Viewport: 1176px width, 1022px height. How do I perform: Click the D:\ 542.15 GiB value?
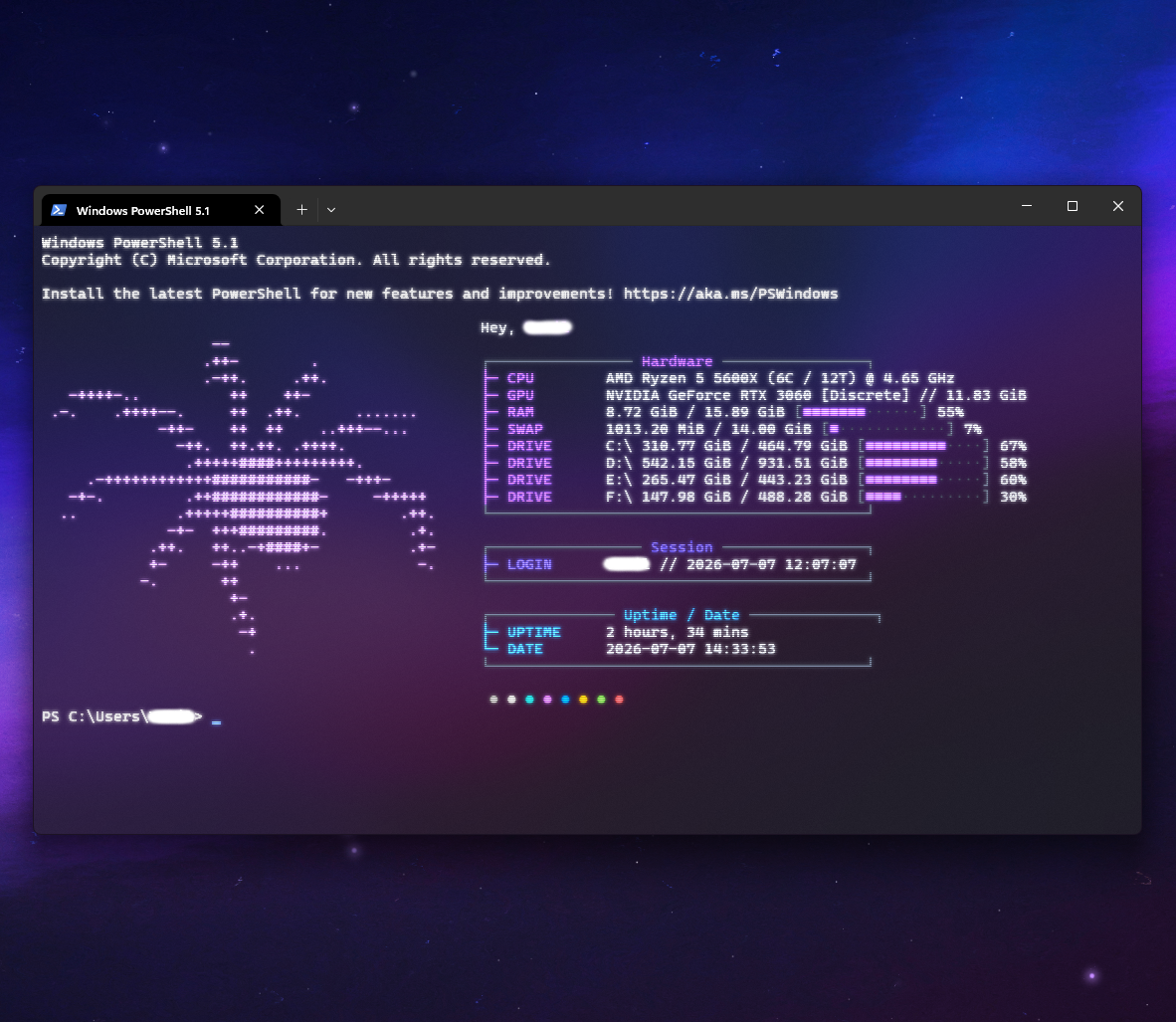pos(669,463)
